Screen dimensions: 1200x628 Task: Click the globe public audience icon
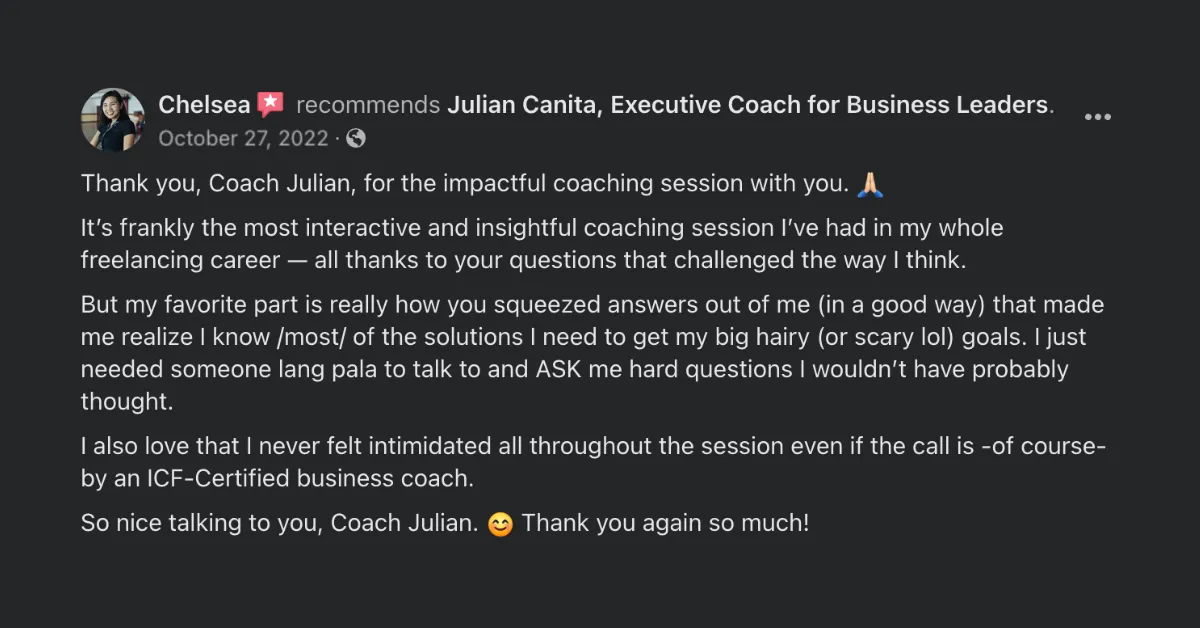(x=356, y=138)
